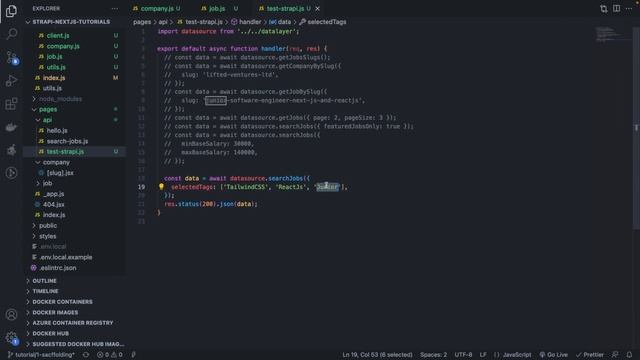Click the Explorer more actions ellipsis
This screenshot has width=640, height=360.
click(115, 9)
